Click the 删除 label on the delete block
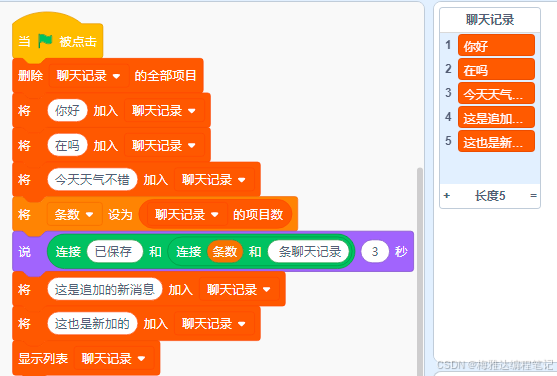 click(31, 76)
